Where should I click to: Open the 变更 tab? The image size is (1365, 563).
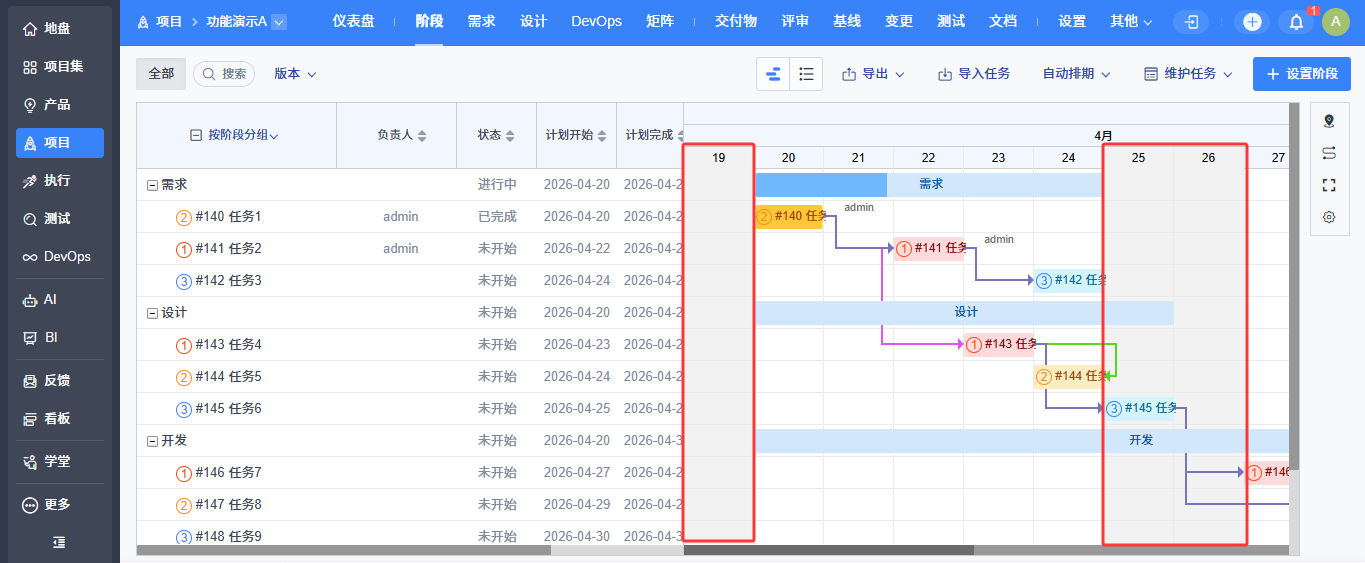(899, 22)
